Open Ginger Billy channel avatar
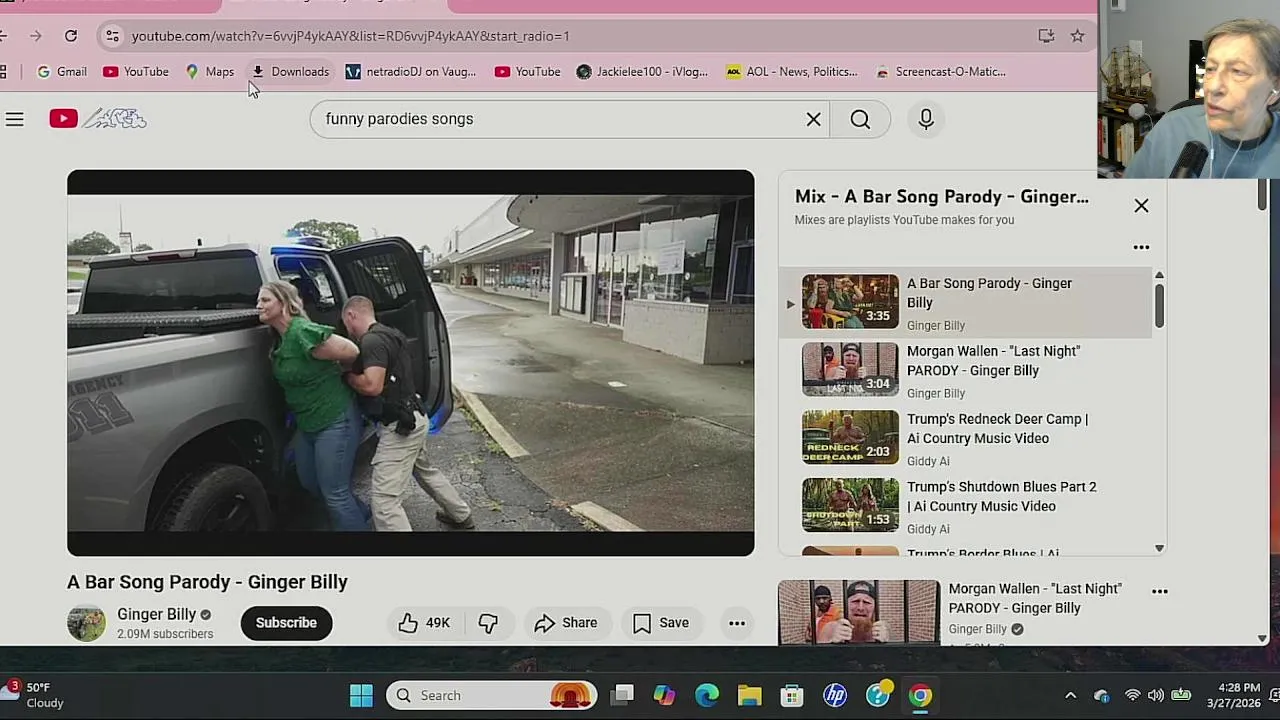Image resolution: width=1280 pixels, height=720 pixels. click(x=86, y=623)
